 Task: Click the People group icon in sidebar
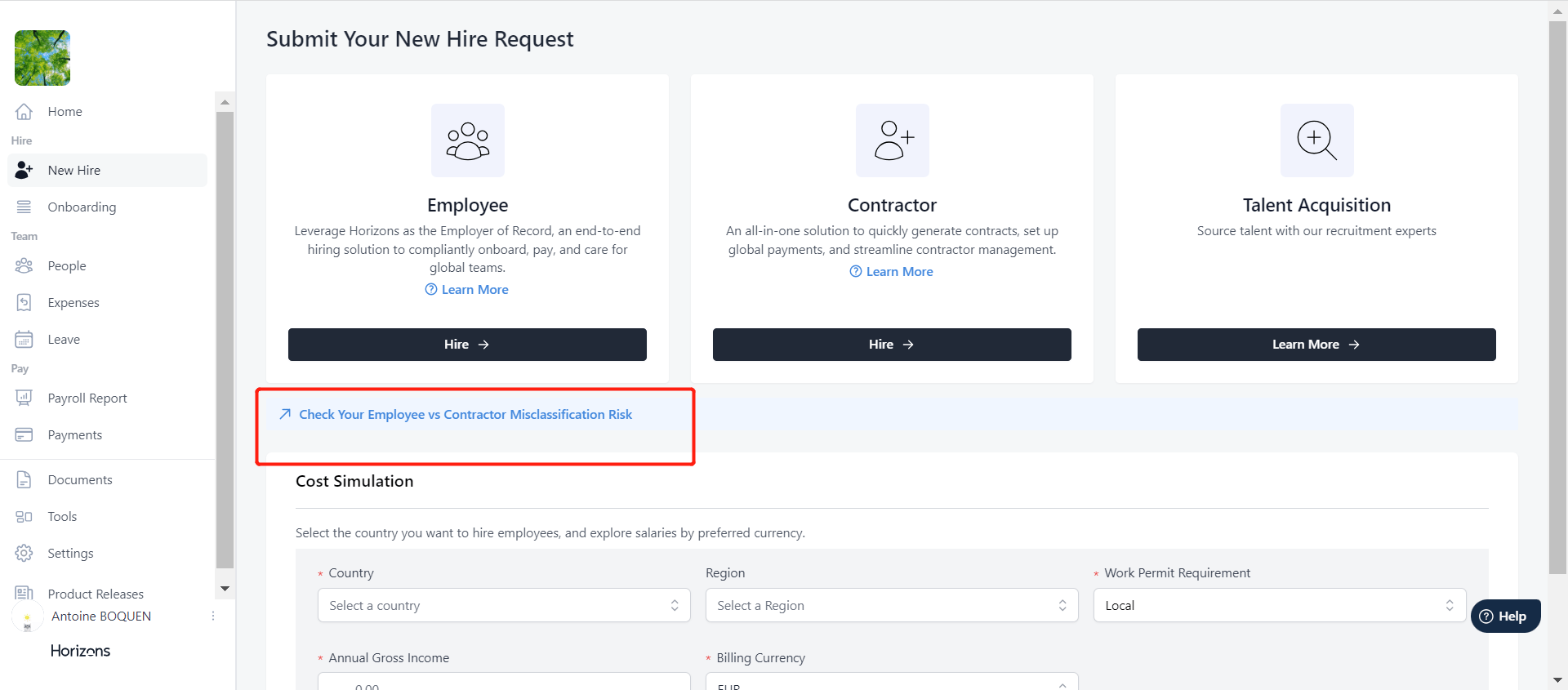pyautogui.click(x=24, y=266)
